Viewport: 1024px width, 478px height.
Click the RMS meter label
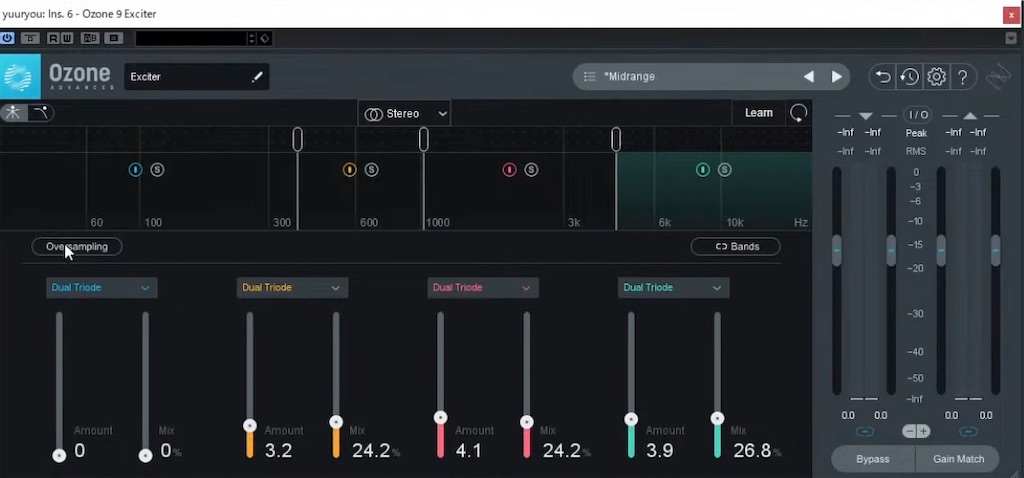coord(916,151)
